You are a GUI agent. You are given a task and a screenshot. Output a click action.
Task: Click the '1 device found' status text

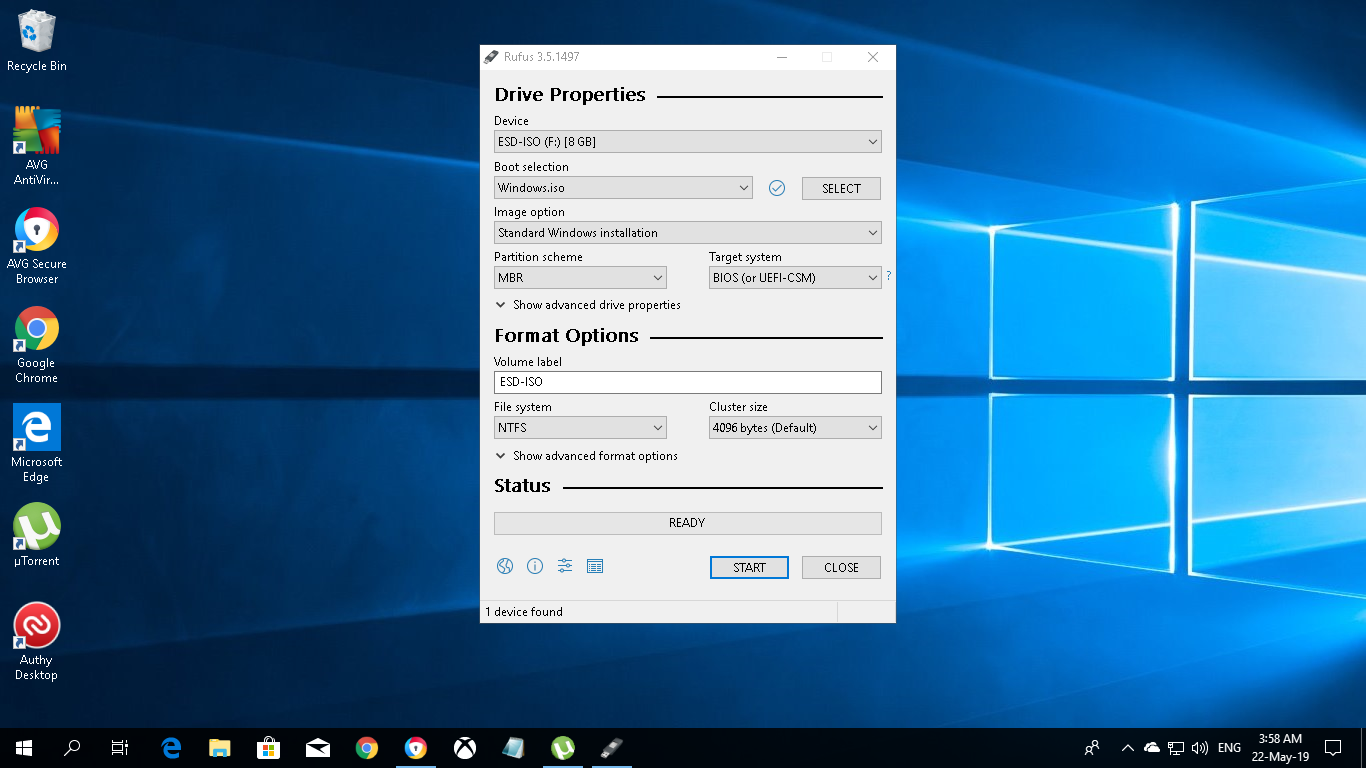524,611
